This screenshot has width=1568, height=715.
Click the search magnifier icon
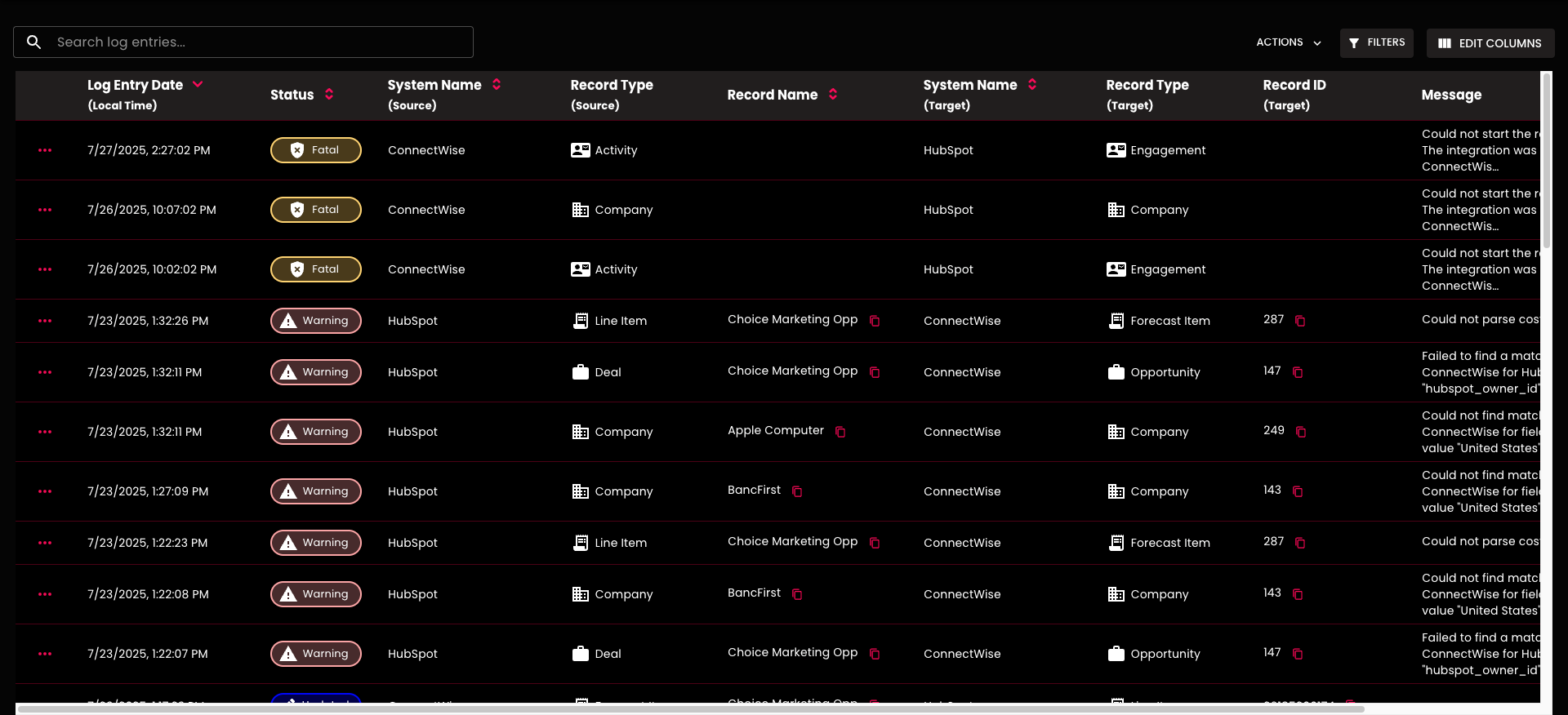[34, 42]
